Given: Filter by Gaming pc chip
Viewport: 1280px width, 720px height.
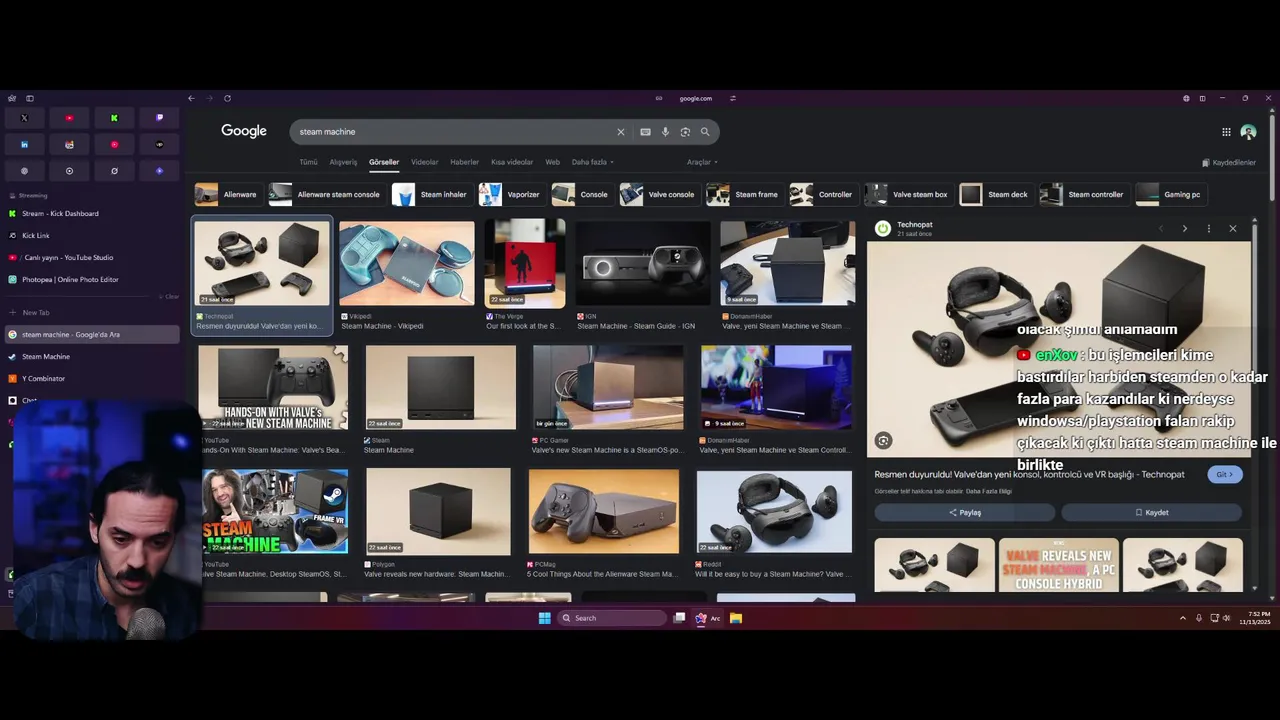Looking at the screenshot, I should (1169, 194).
